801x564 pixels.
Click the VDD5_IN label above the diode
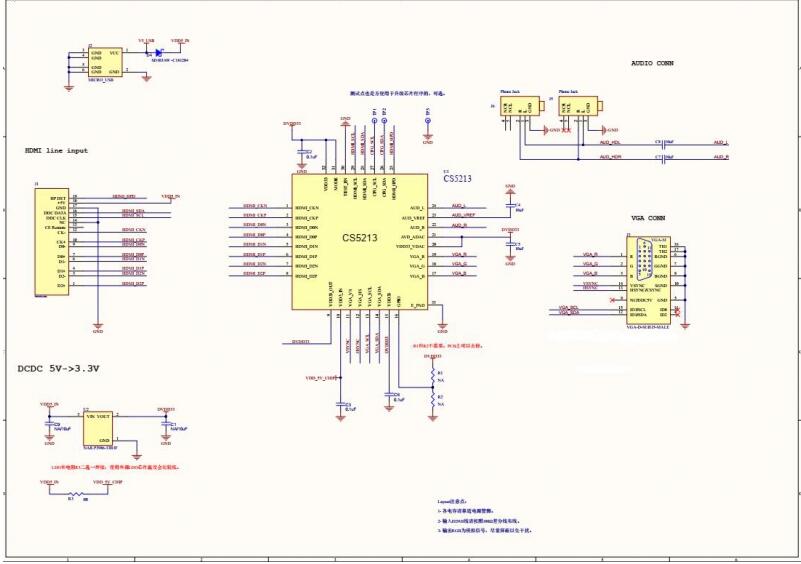tap(180, 40)
